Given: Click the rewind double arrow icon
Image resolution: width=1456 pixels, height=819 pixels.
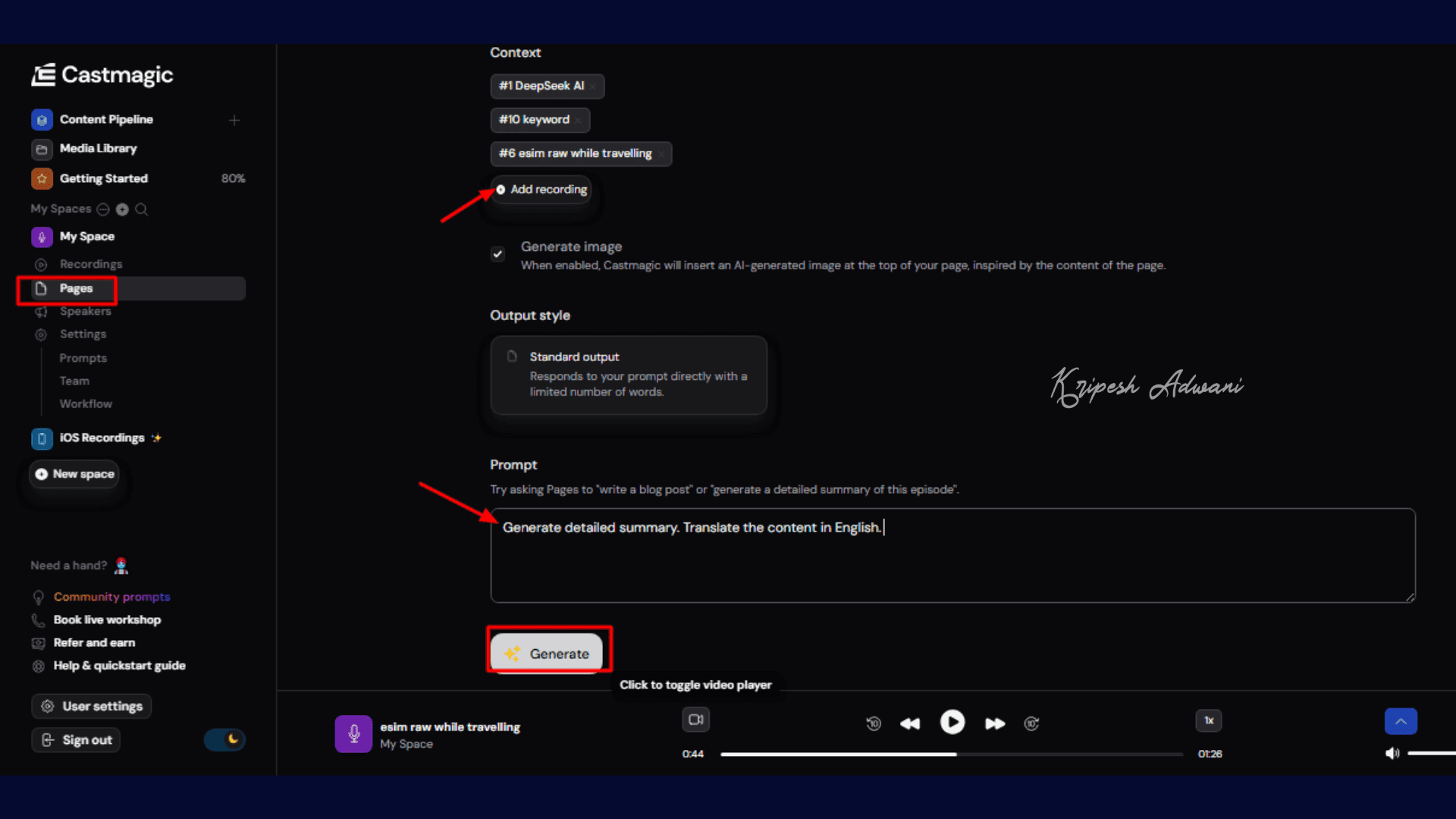Looking at the screenshot, I should click(x=910, y=723).
